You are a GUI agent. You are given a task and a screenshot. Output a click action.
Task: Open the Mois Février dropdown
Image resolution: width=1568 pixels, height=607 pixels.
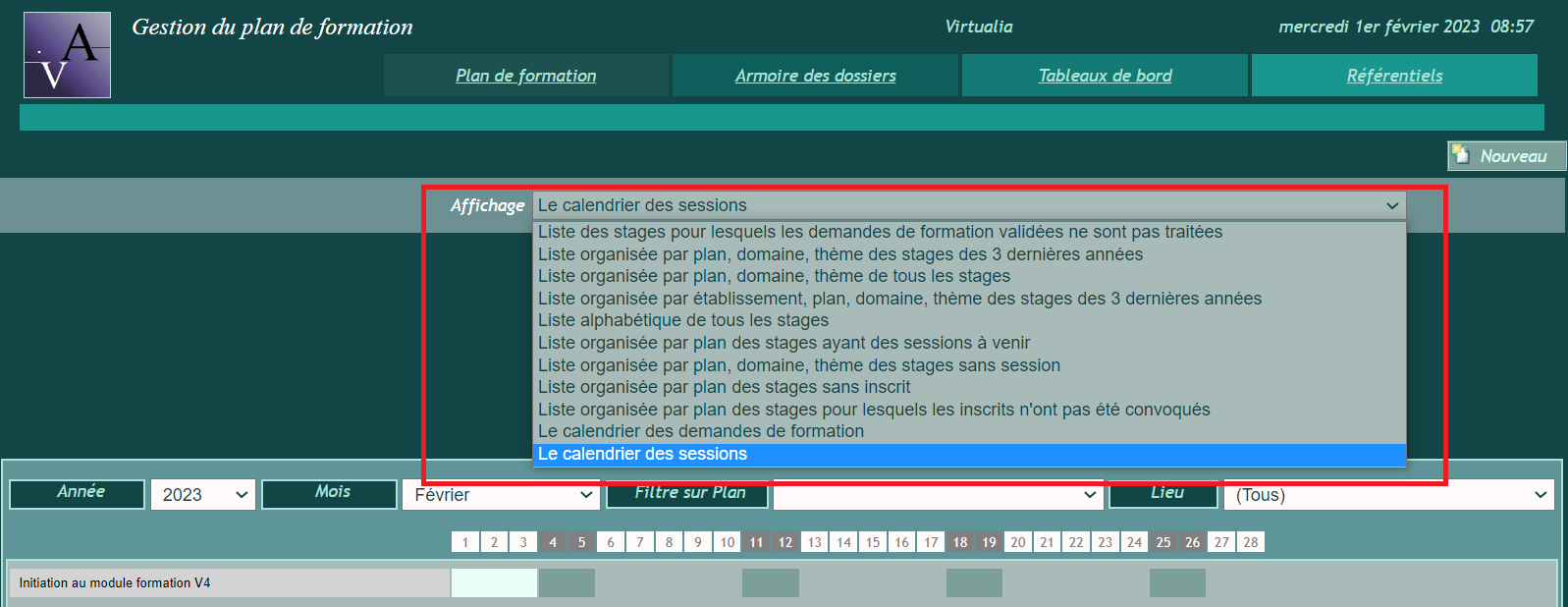pos(500,495)
